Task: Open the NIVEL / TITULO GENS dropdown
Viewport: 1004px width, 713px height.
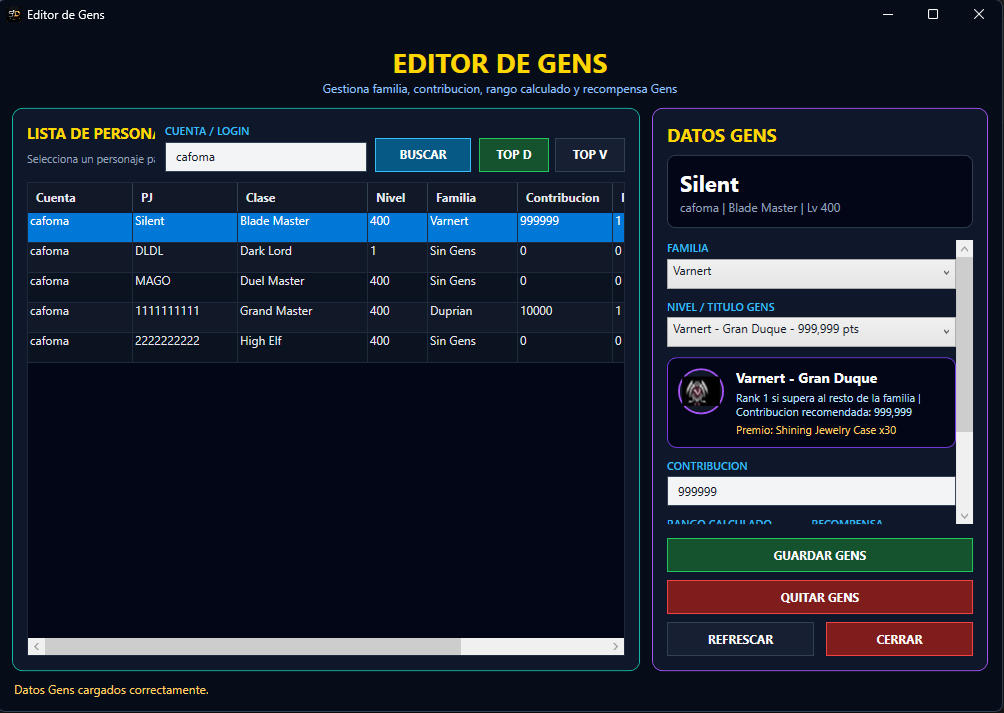Action: pyautogui.click(x=811, y=332)
